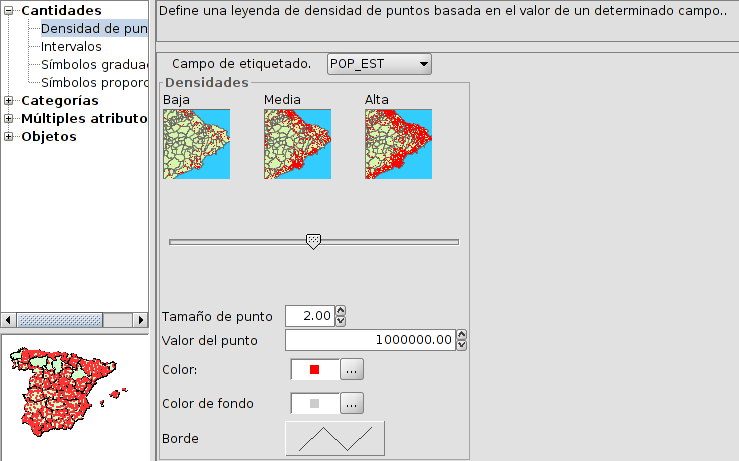
Task: Click the red point color swatch
Action: (314, 370)
